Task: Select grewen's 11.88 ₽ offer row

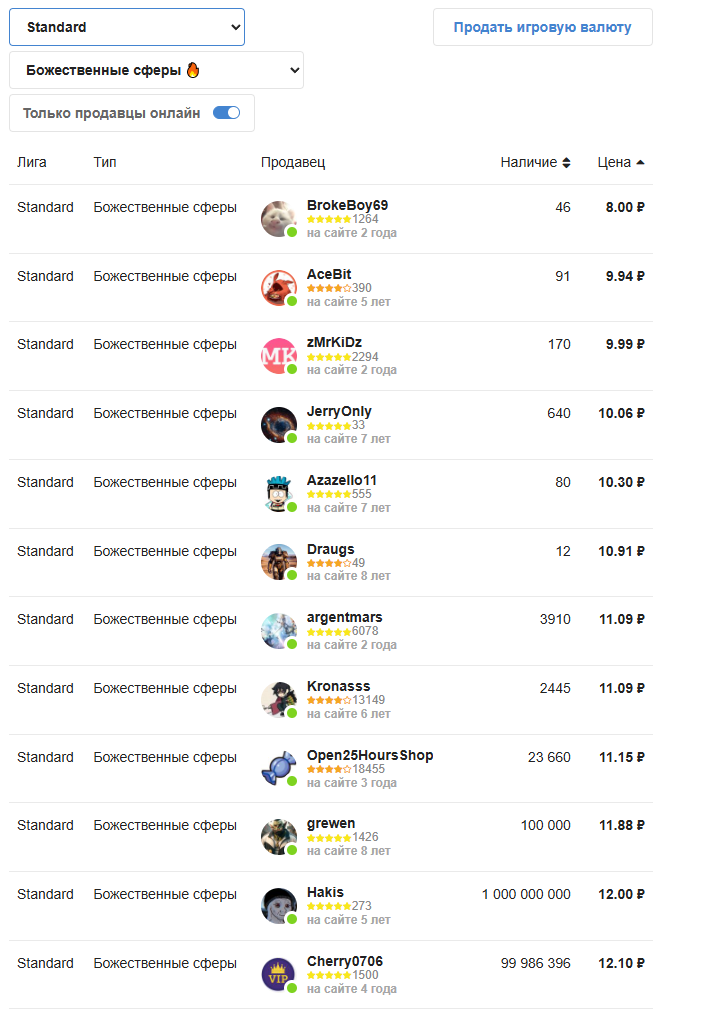Action: (331, 838)
